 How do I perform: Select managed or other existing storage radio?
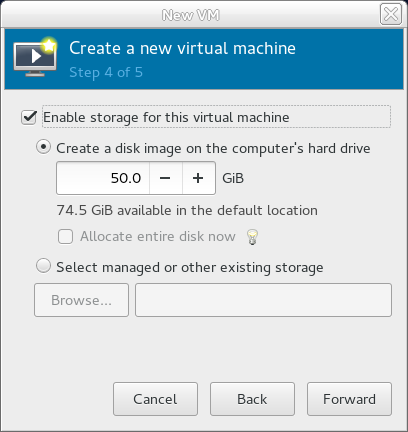pos(43,266)
